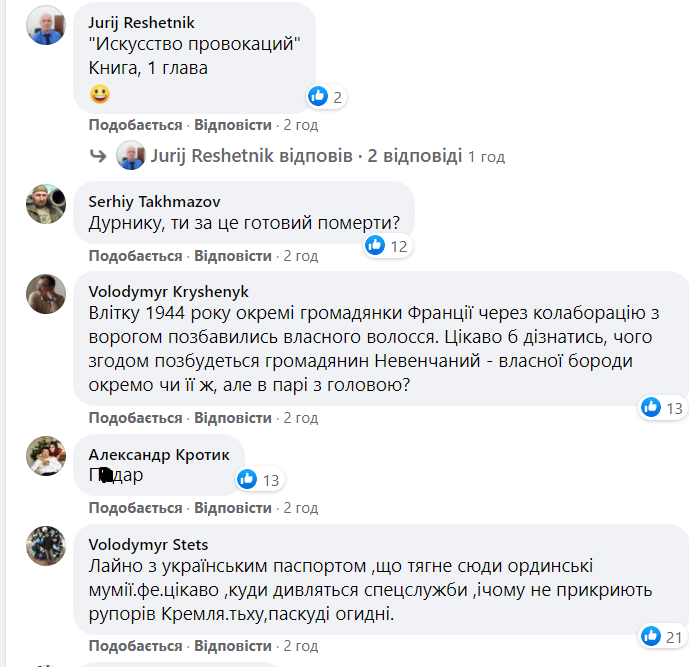Viewport: 689px width, 667px height.
Task: Open Volodymyr Kryshenyk's profile picture
Action: pyautogui.click(x=46, y=294)
